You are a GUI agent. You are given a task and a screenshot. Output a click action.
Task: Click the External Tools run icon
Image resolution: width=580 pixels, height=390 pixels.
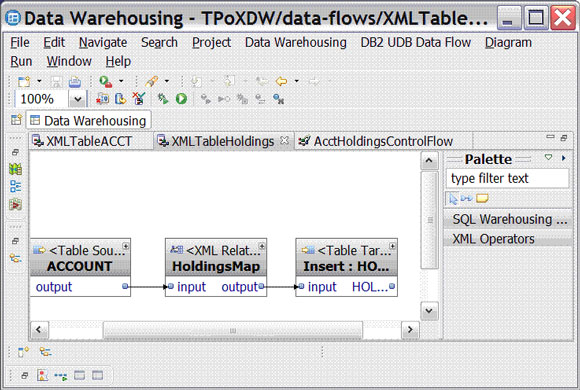point(105,81)
